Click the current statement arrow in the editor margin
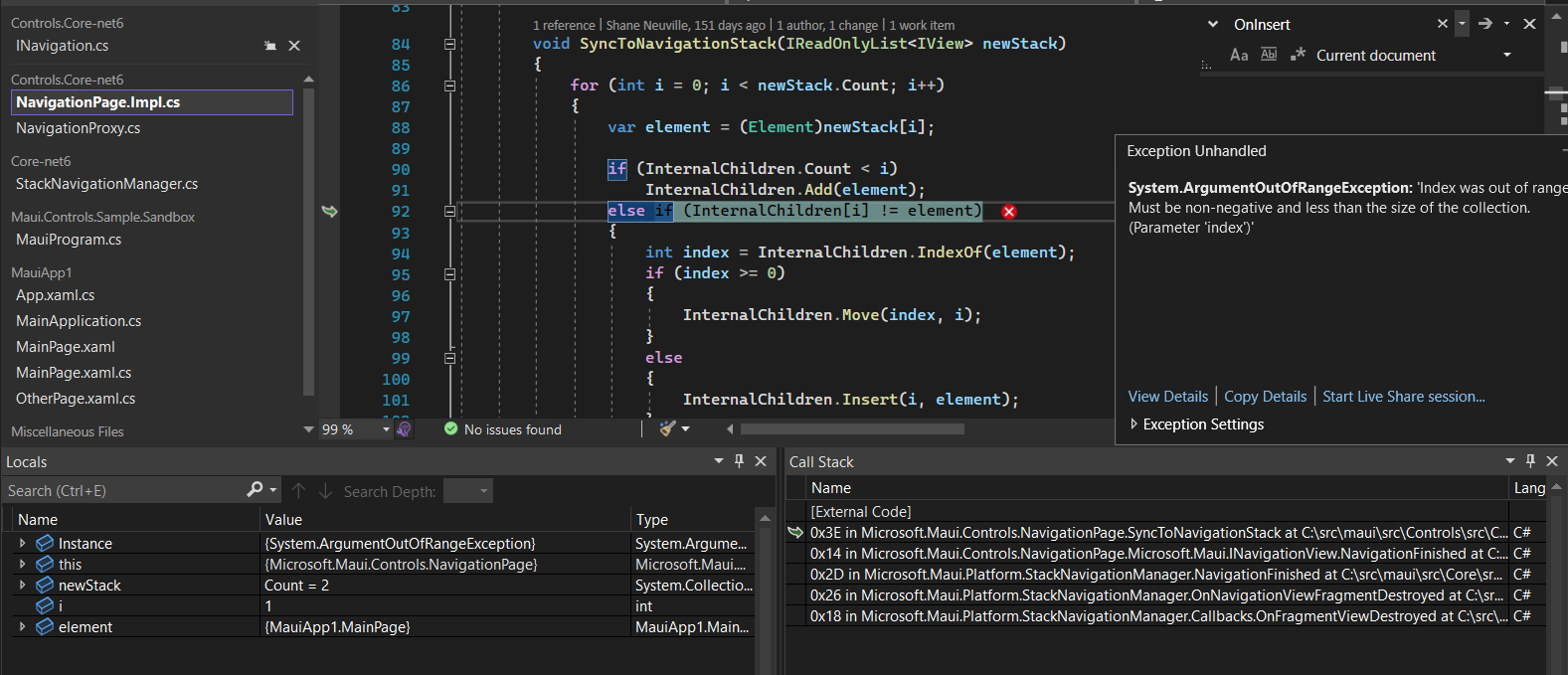This screenshot has width=1568, height=675. click(329, 211)
